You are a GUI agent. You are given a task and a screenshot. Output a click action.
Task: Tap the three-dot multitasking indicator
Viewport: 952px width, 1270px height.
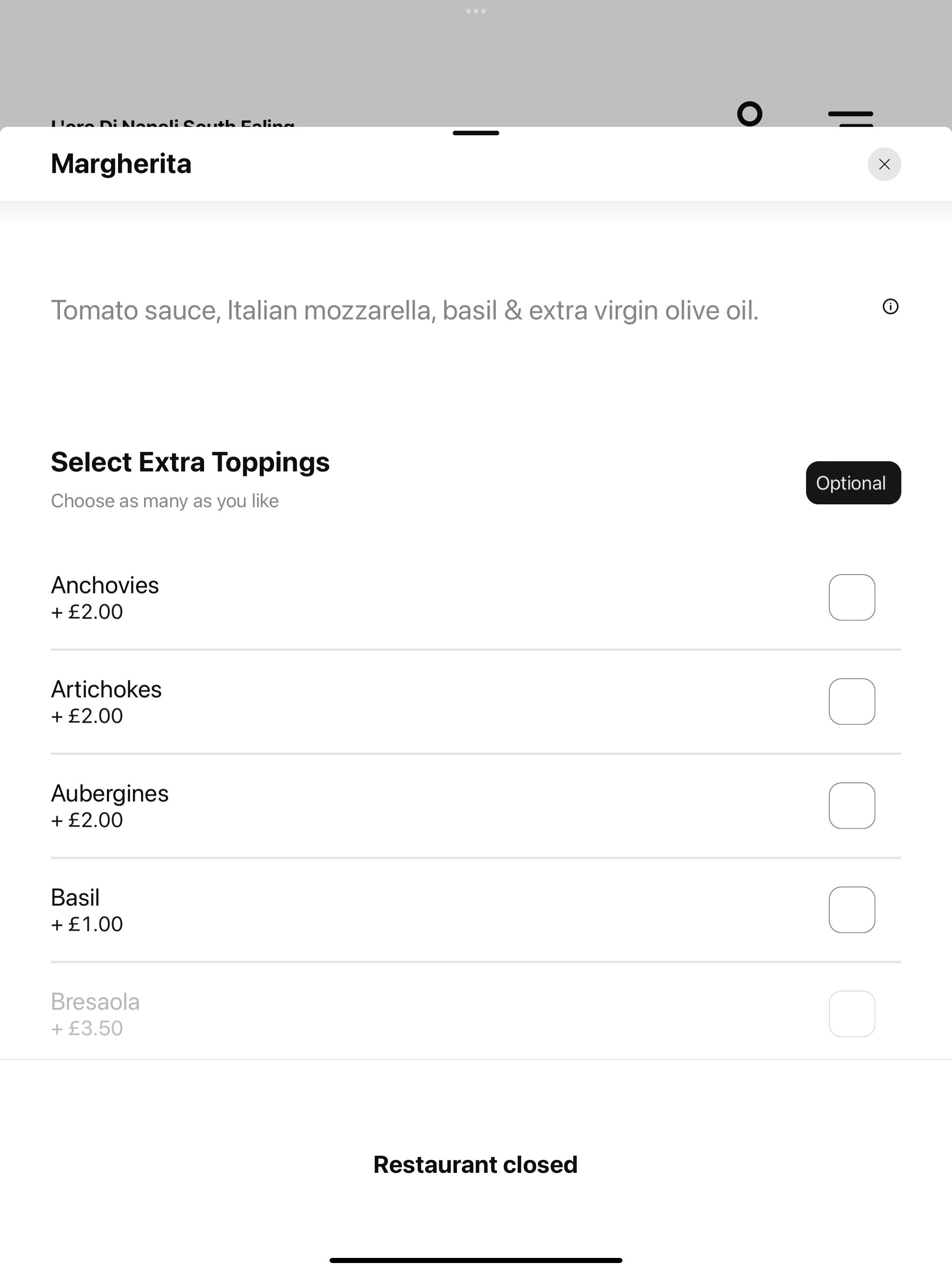click(x=476, y=11)
